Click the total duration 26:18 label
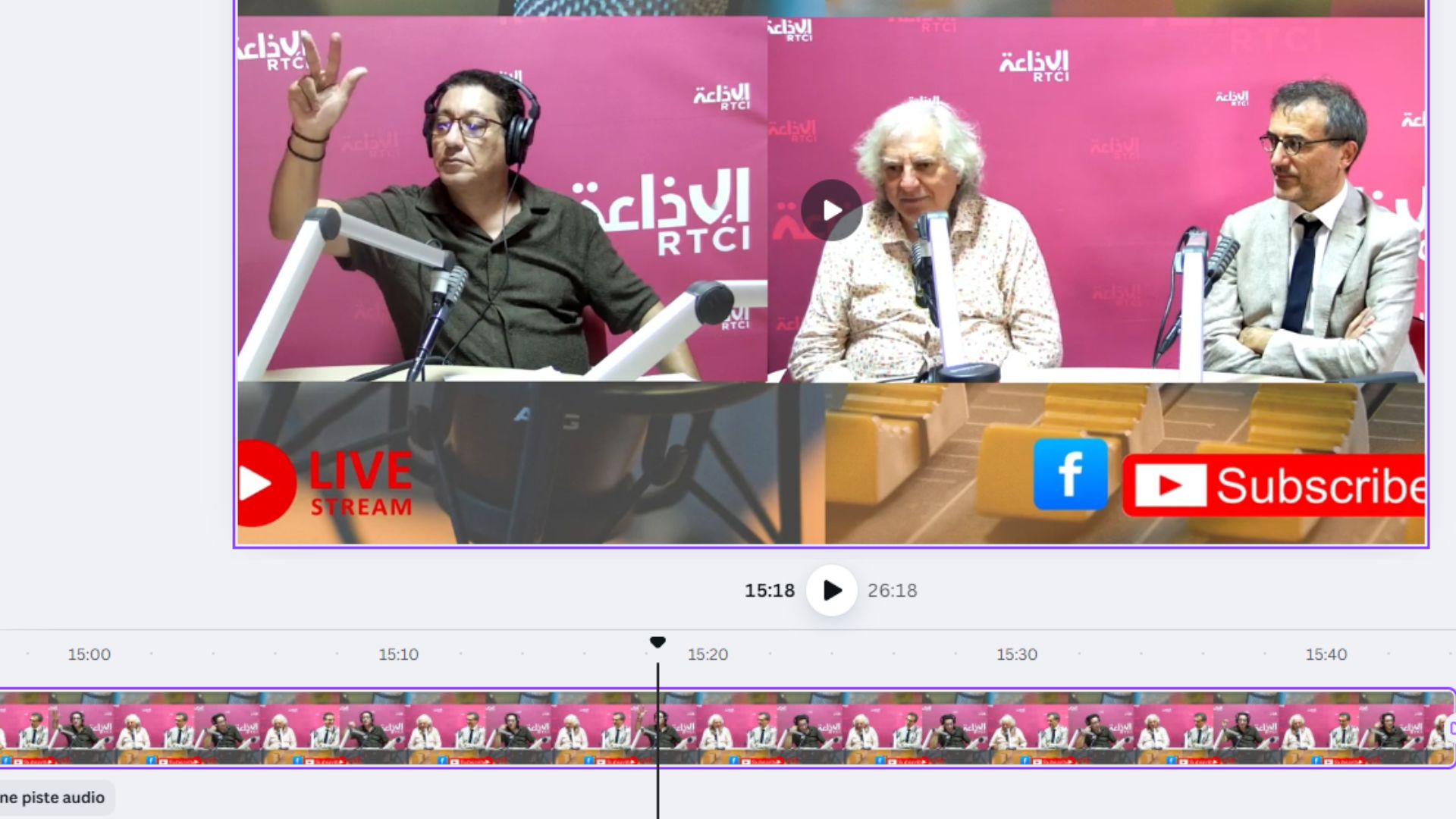1456x819 pixels. coord(892,591)
